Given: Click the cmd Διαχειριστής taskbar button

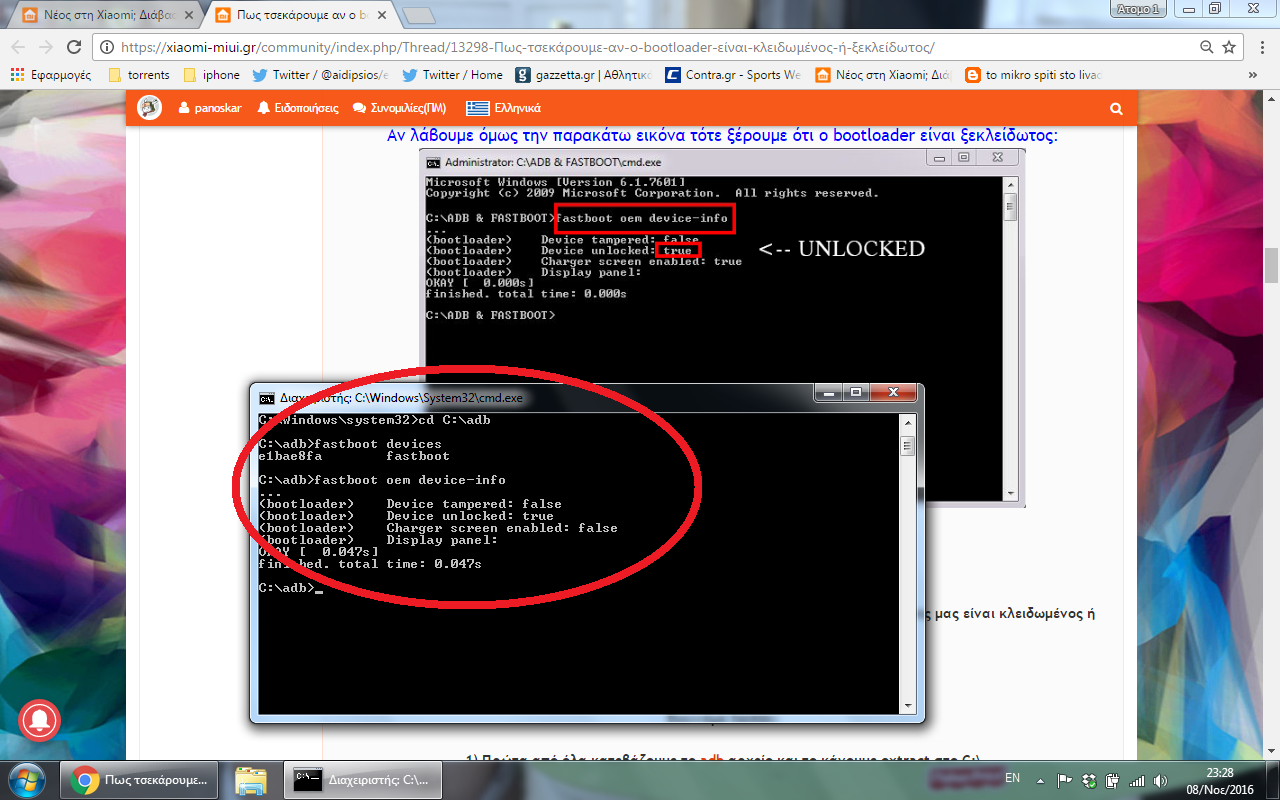Looking at the screenshot, I should click(x=363, y=779).
